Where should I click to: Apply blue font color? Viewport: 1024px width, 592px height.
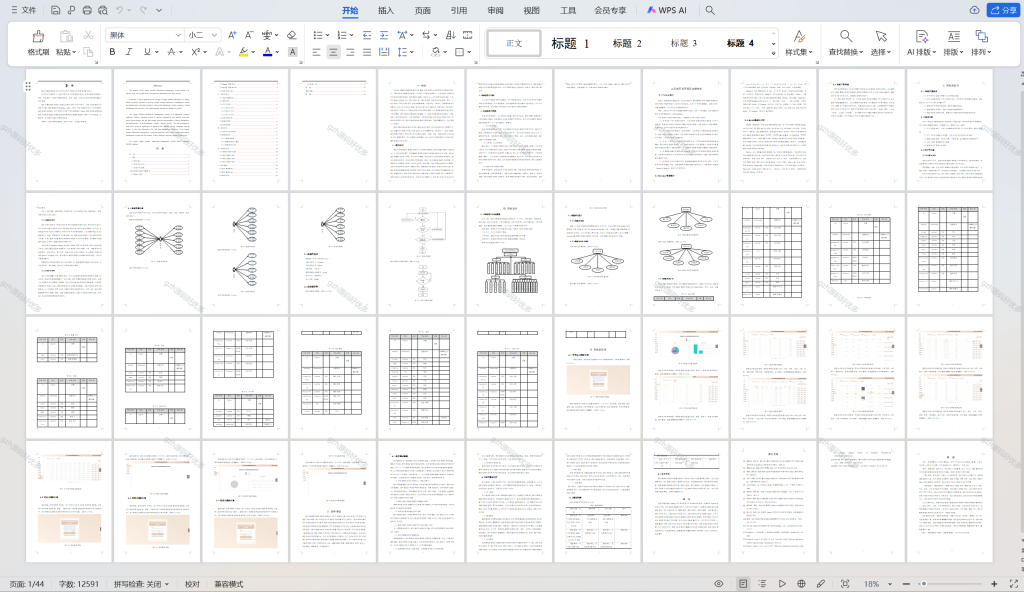(x=267, y=52)
